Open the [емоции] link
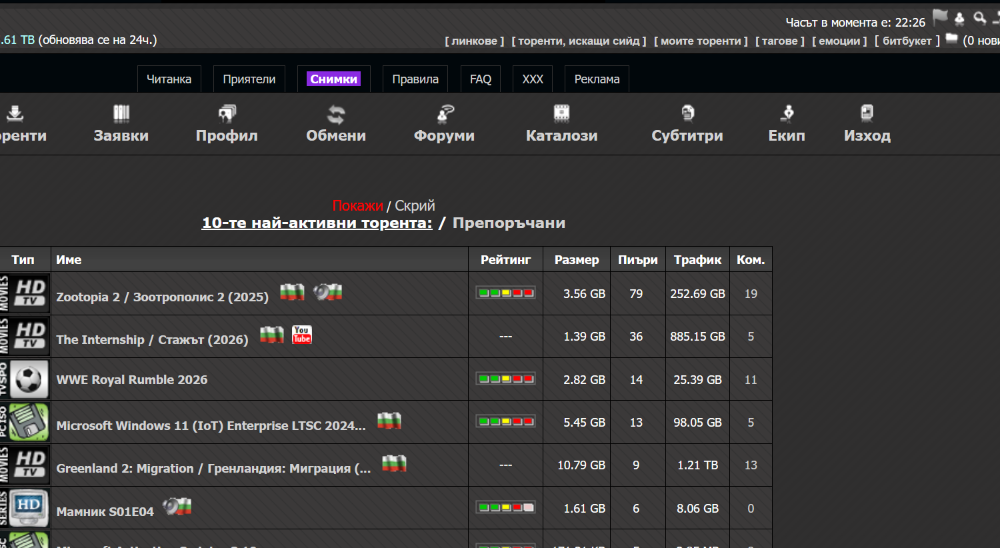The height and width of the screenshot is (548, 1000). [839, 41]
